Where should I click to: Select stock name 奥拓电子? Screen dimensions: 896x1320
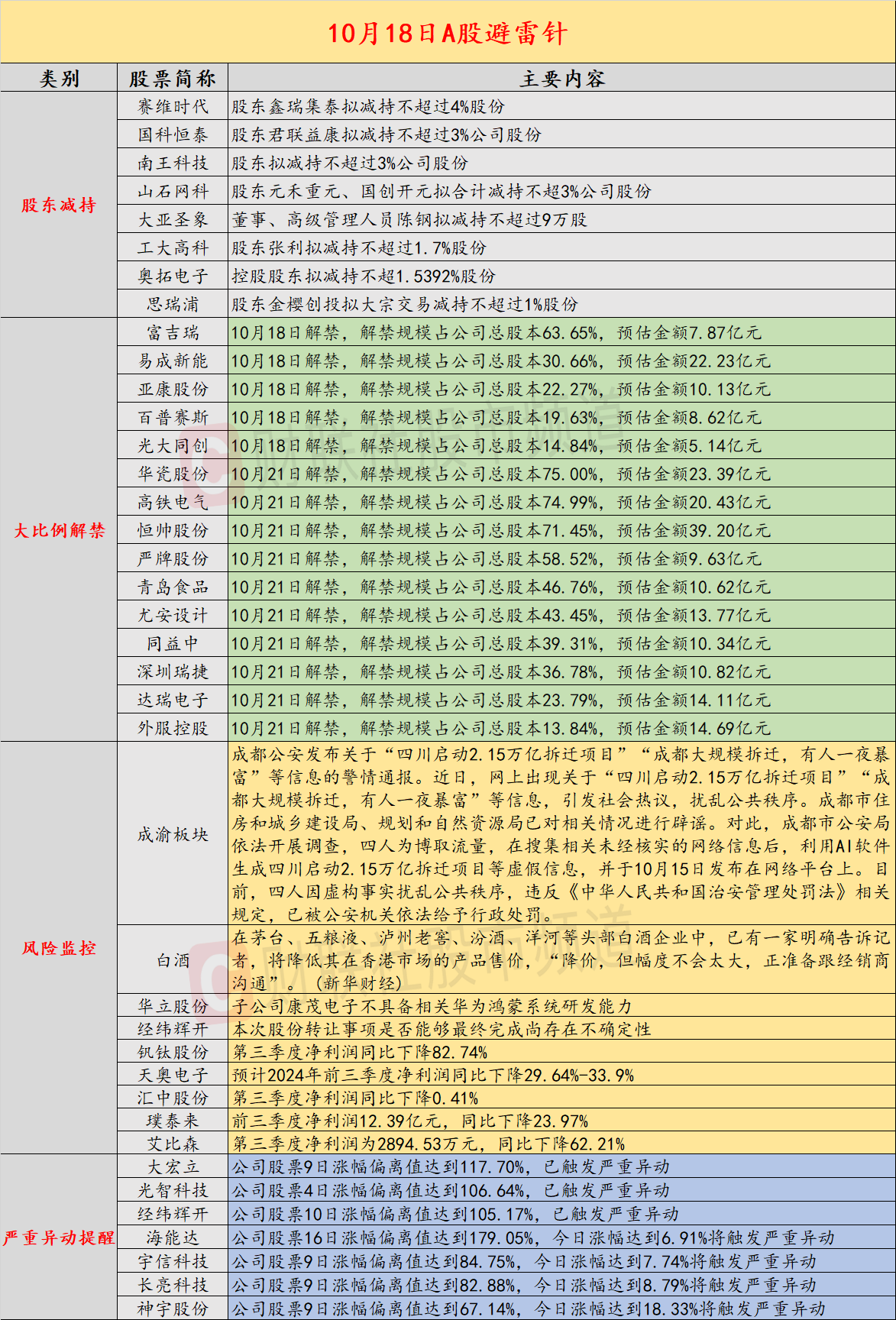[173, 277]
